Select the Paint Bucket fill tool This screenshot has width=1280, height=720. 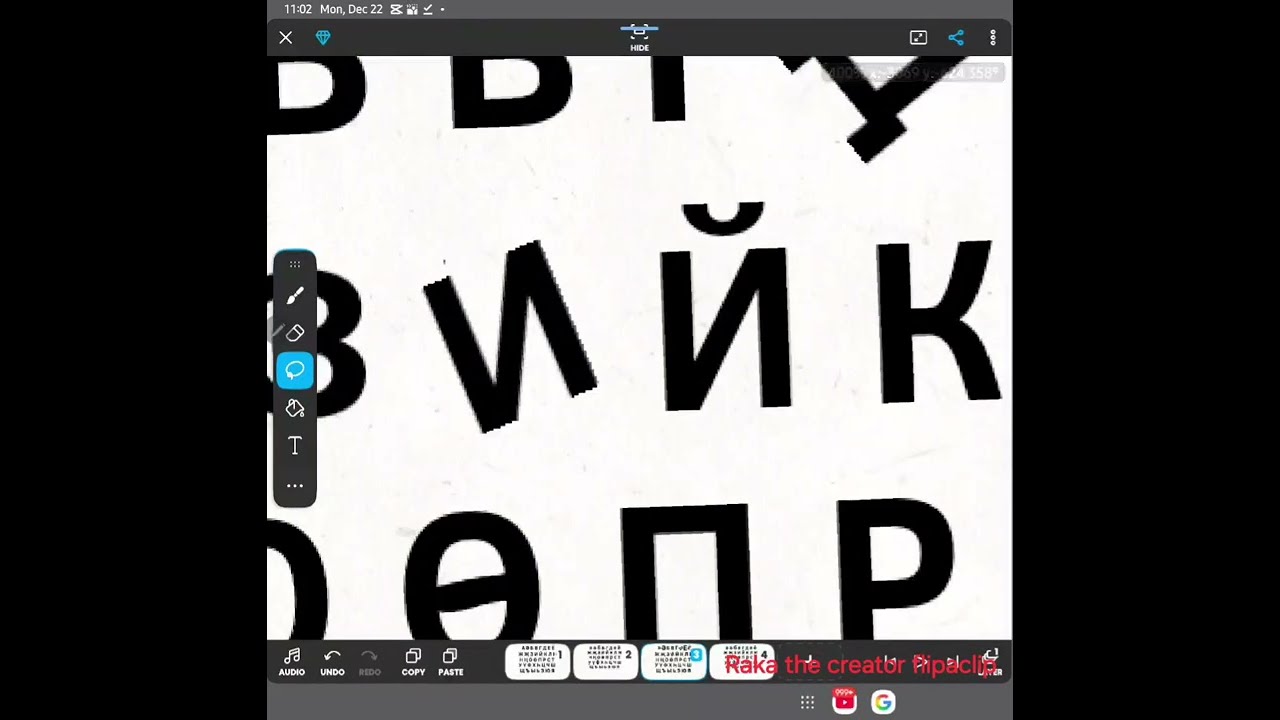[x=295, y=408]
